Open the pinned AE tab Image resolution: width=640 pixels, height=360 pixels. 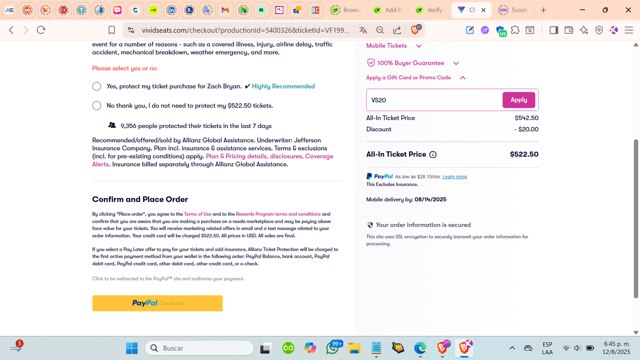pos(9,10)
